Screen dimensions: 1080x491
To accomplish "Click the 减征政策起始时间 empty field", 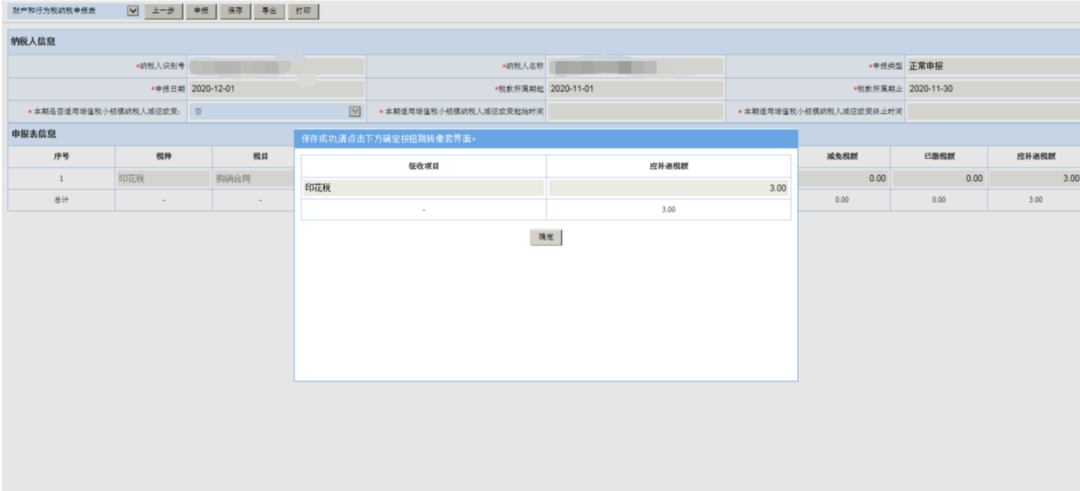I will tap(636, 112).
